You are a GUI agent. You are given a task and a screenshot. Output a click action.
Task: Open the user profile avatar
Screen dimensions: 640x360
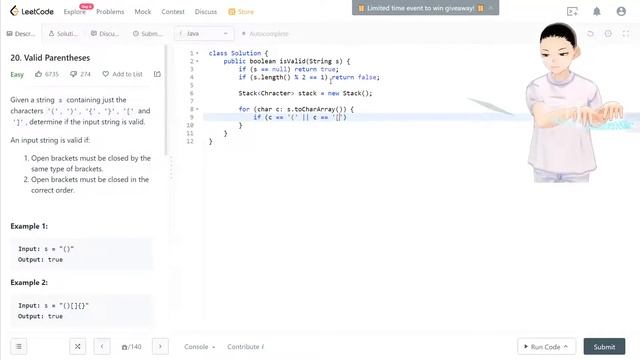pos(621,11)
